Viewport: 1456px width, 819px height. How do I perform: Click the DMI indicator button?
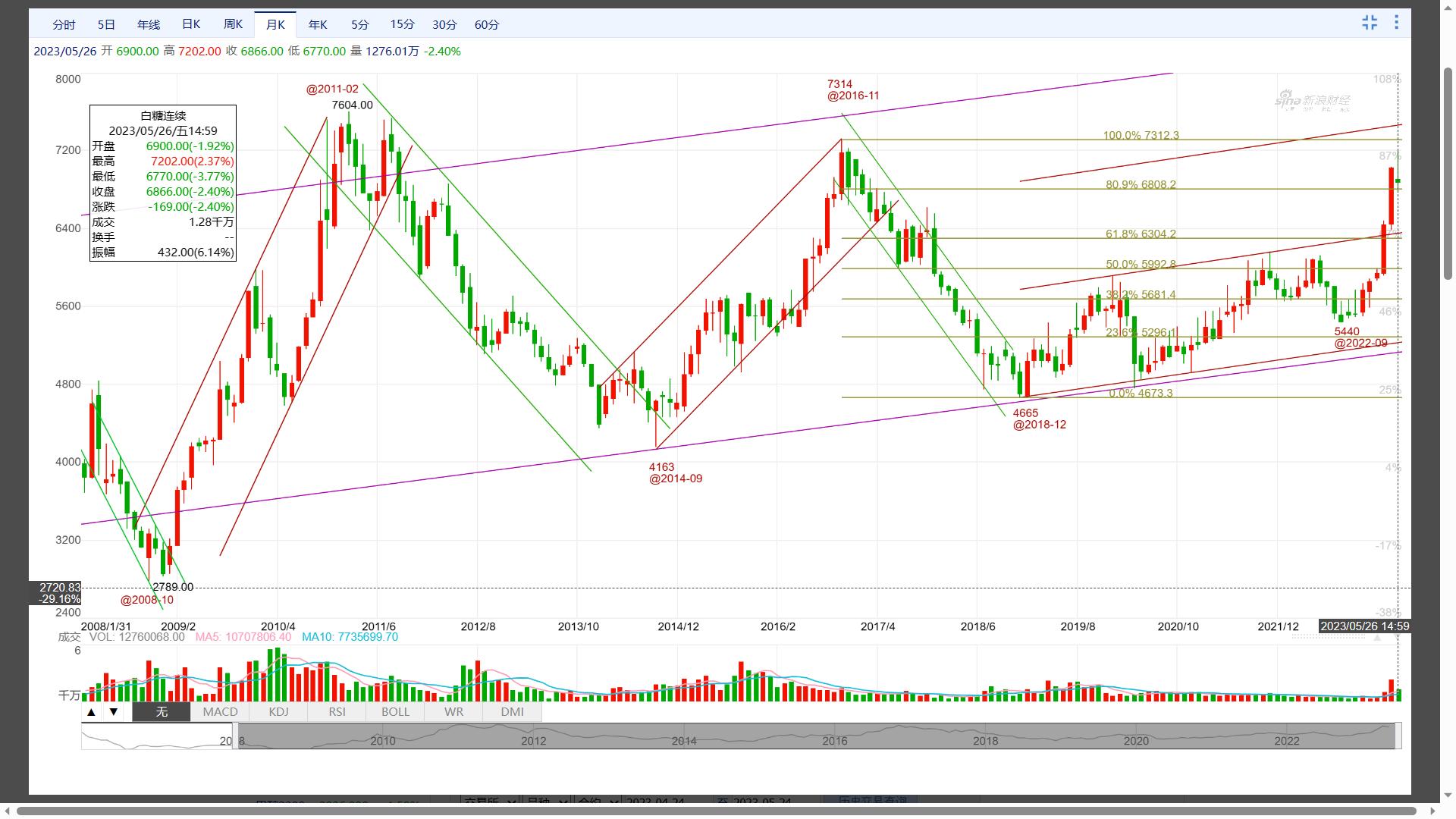point(513,712)
